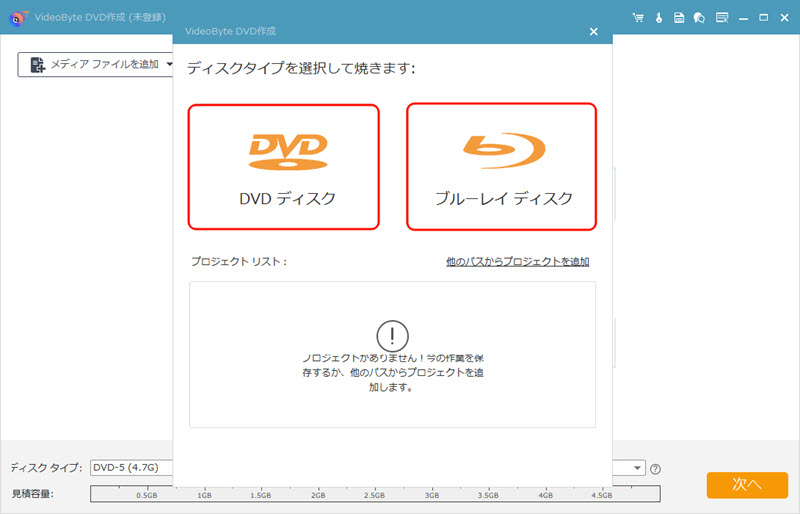Click the orange 次へ button
Image resolution: width=800 pixels, height=514 pixels.
(747, 485)
